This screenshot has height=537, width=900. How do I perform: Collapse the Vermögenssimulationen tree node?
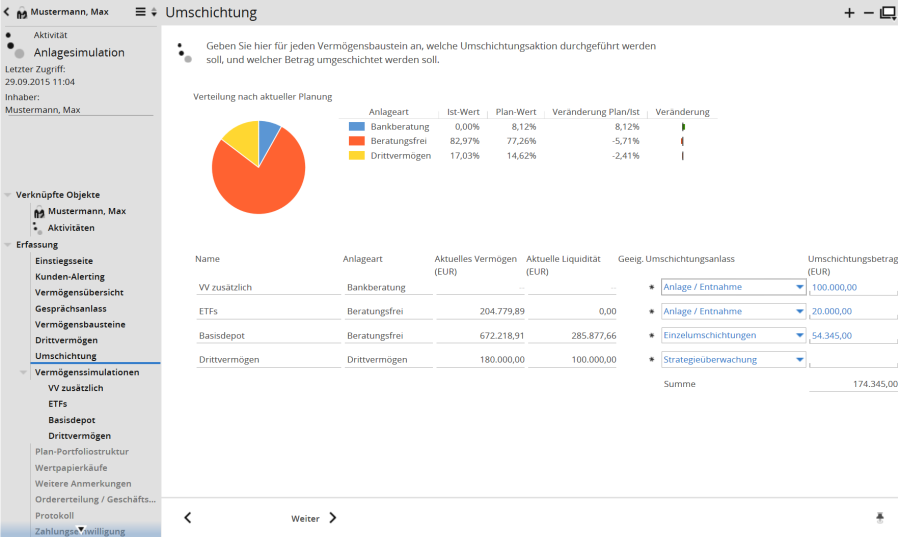pos(24,372)
